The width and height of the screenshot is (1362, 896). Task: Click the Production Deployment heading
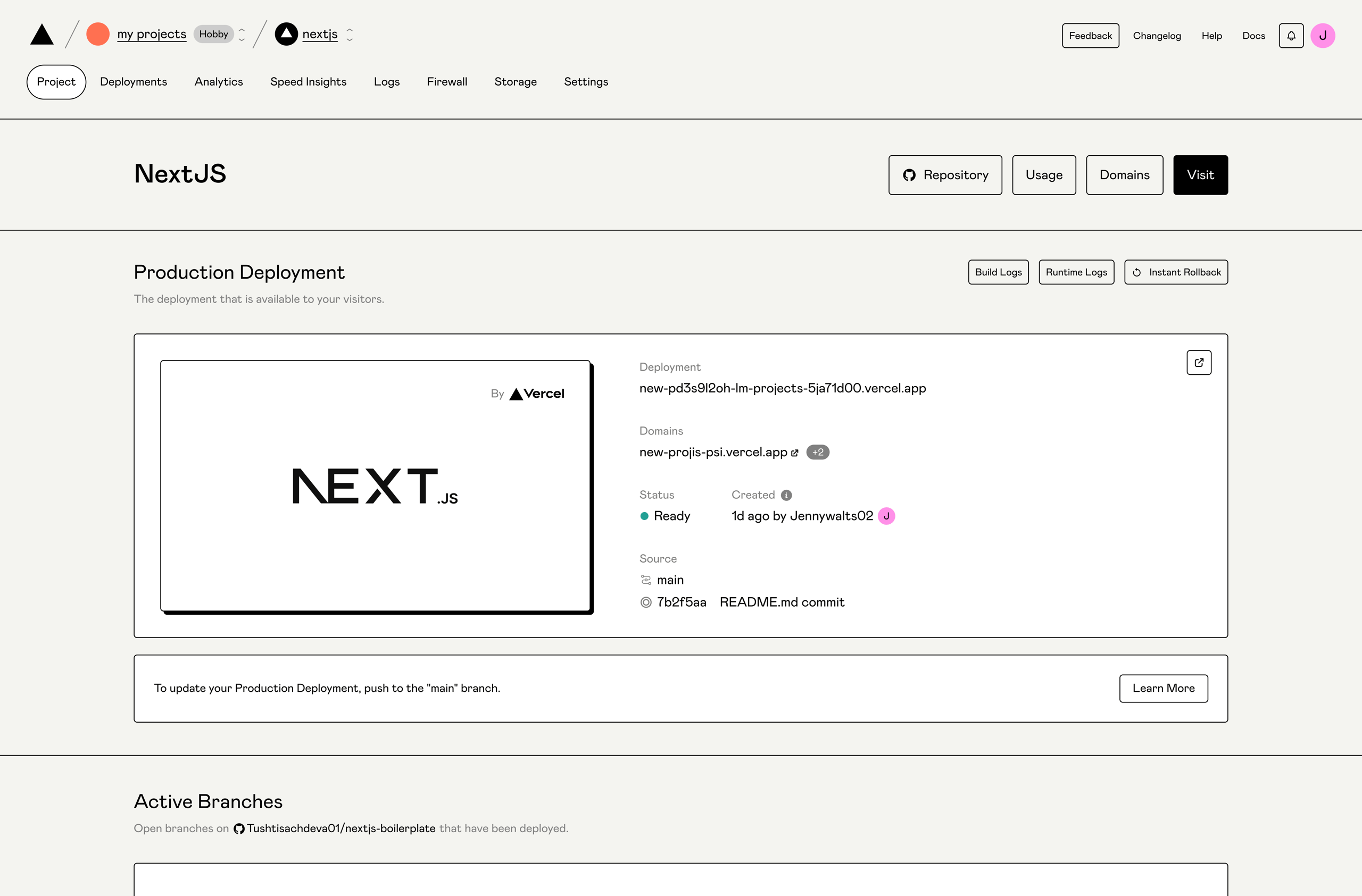(239, 273)
